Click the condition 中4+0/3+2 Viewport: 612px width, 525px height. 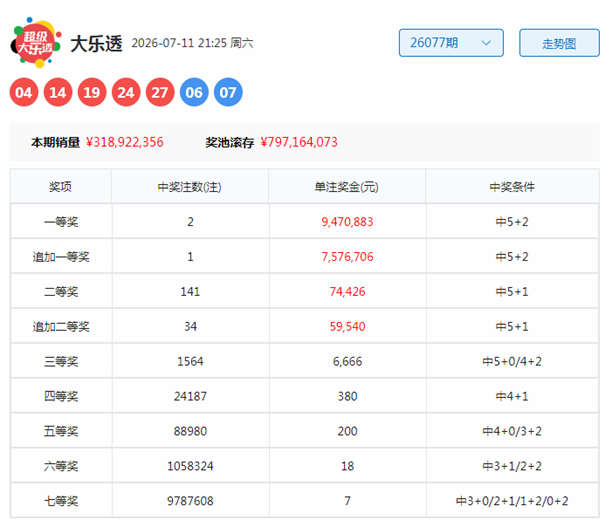pyautogui.click(x=512, y=431)
